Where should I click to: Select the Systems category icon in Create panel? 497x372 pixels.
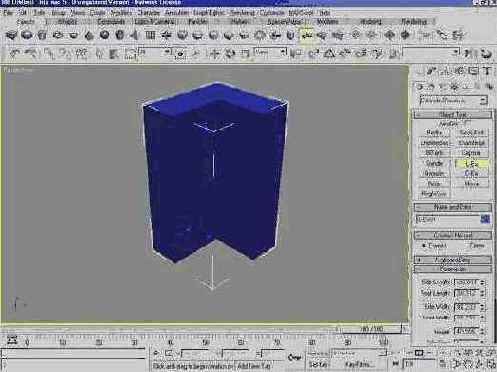489,87
